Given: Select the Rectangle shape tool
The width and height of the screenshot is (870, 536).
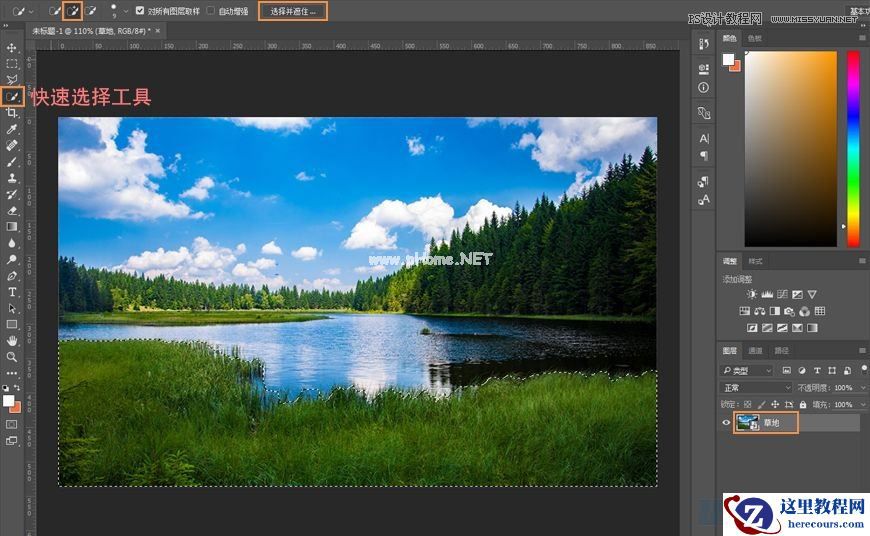Looking at the screenshot, I should (12, 324).
